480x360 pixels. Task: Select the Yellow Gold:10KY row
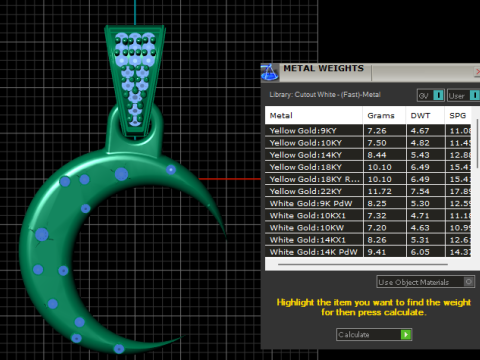coord(368,143)
